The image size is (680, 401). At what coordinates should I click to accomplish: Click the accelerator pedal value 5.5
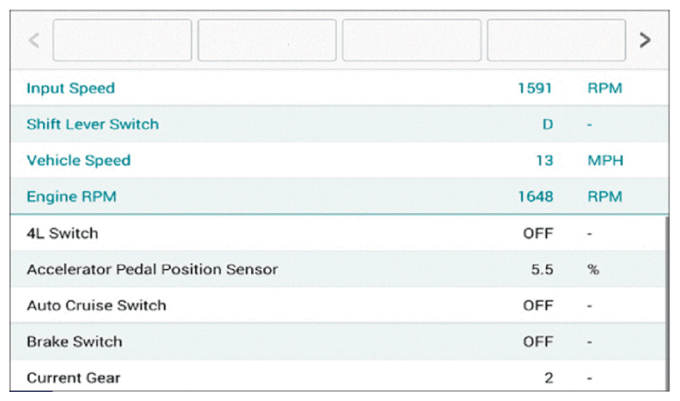[x=541, y=269]
